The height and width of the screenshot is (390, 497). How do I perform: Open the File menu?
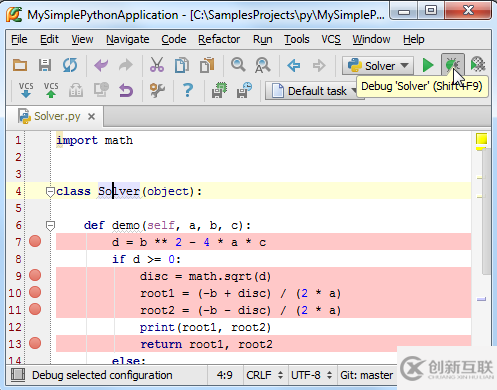pyautogui.click(x=19, y=39)
